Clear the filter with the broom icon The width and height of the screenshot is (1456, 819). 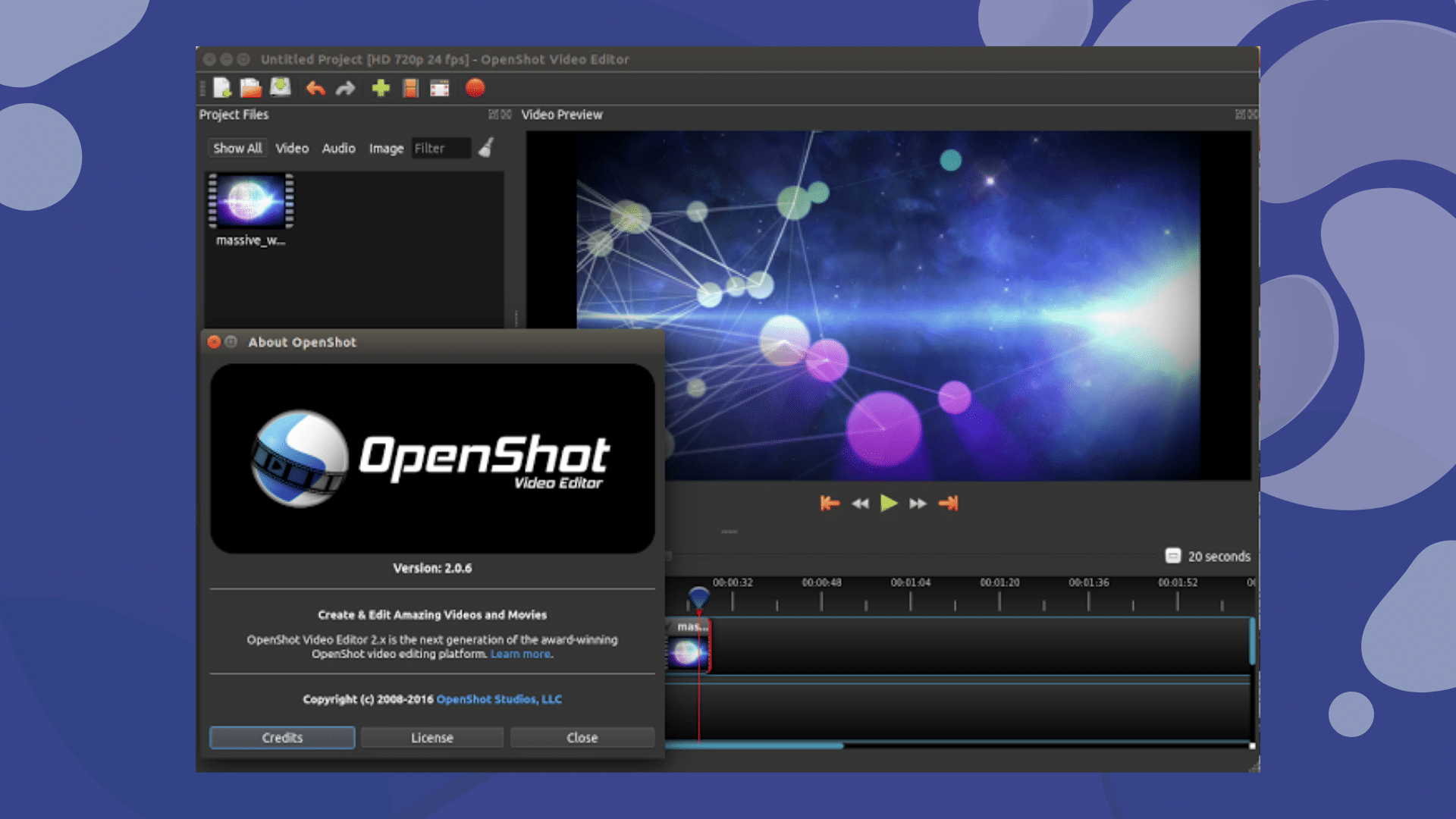click(x=486, y=147)
